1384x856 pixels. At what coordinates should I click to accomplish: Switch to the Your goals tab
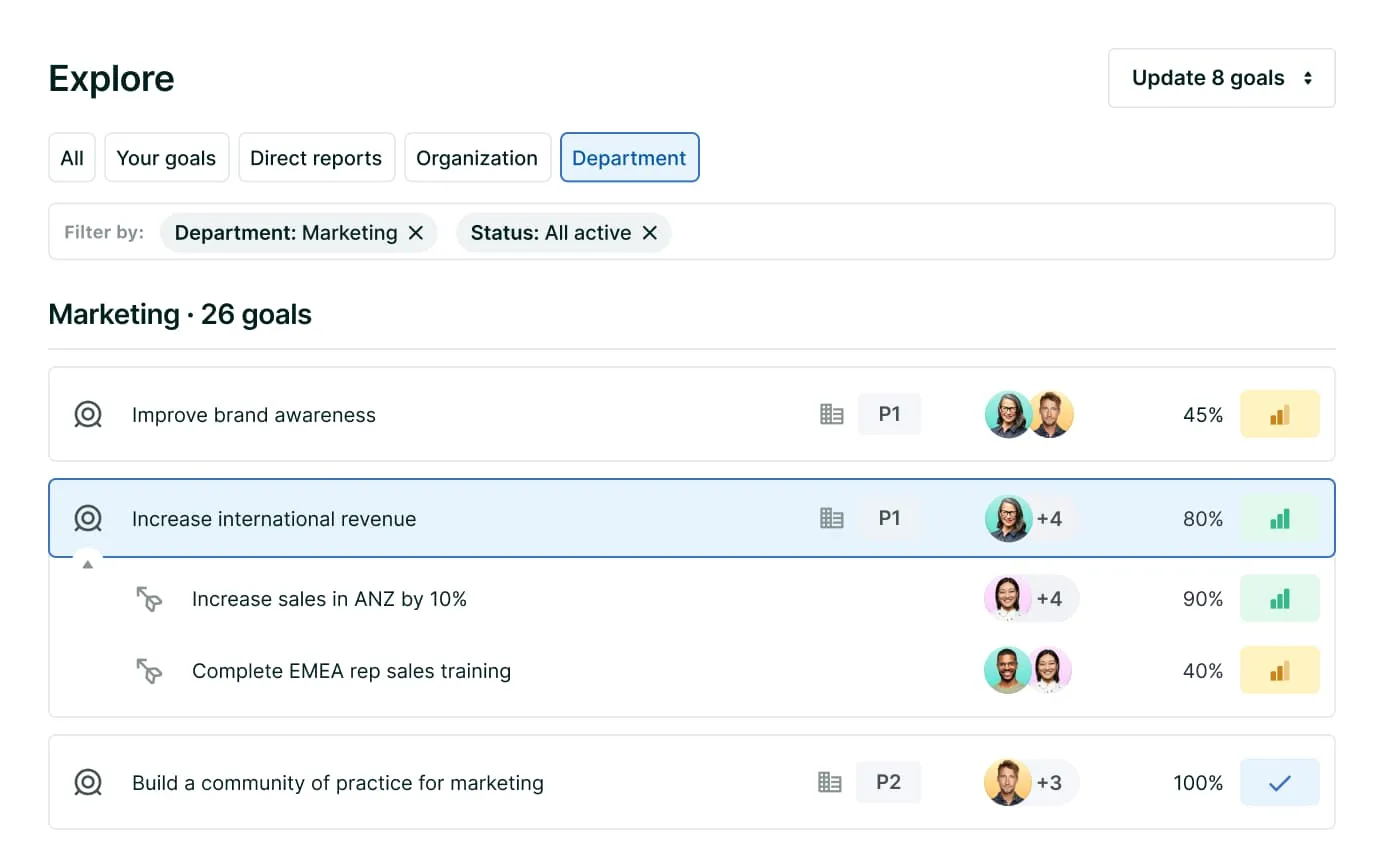166,158
